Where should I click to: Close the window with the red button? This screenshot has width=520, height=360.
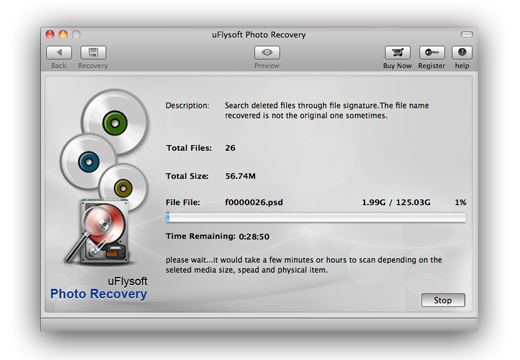[x=50, y=34]
